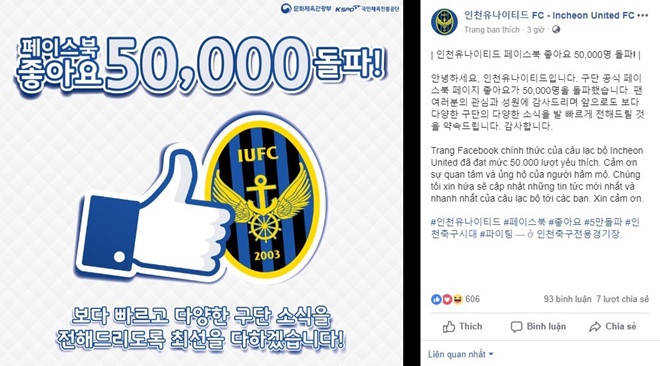
Task: Open the #5만돌파 hashtag
Action: pyautogui.click(x=603, y=222)
